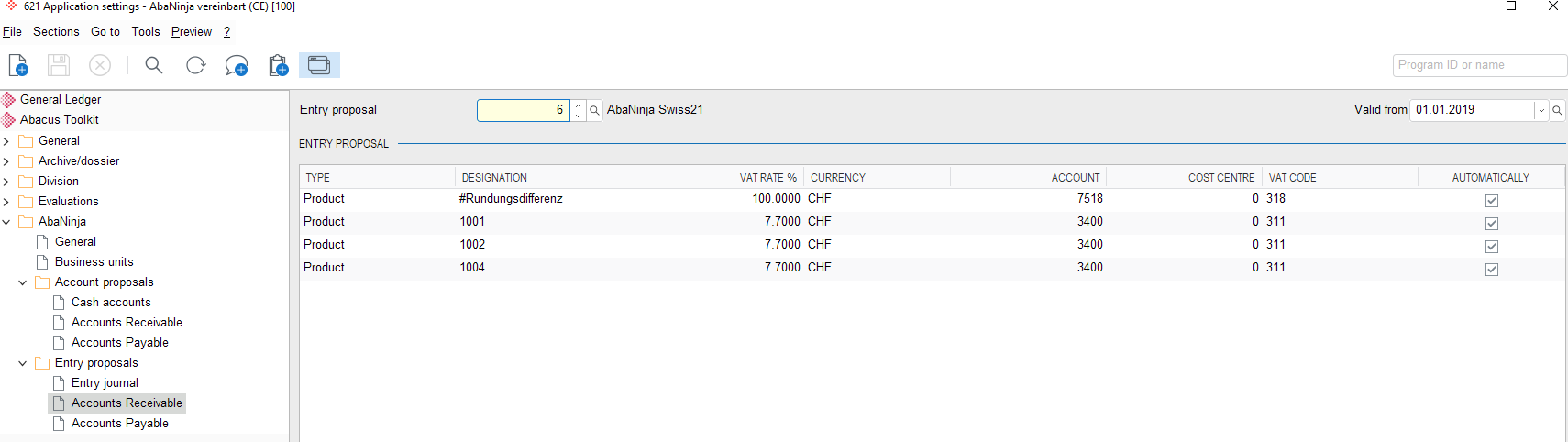The height and width of the screenshot is (442, 1568).
Task: Toggle Automatically checkbox for designation 1004
Action: click(x=1492, y=269)
